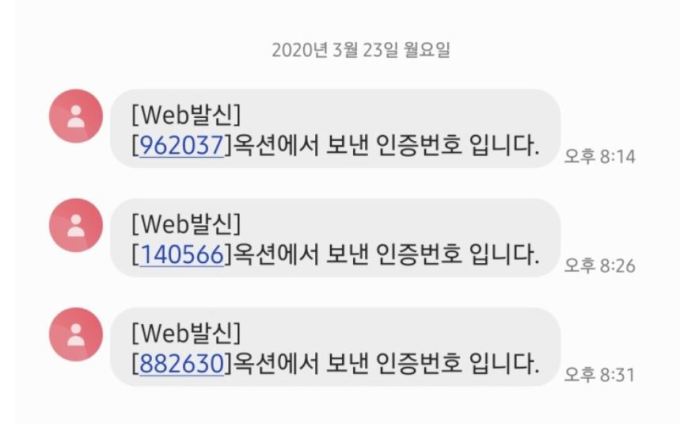The image size is (680, 424).
Task: Select the message bubble received at 8:26
Action: click(335, 238)
